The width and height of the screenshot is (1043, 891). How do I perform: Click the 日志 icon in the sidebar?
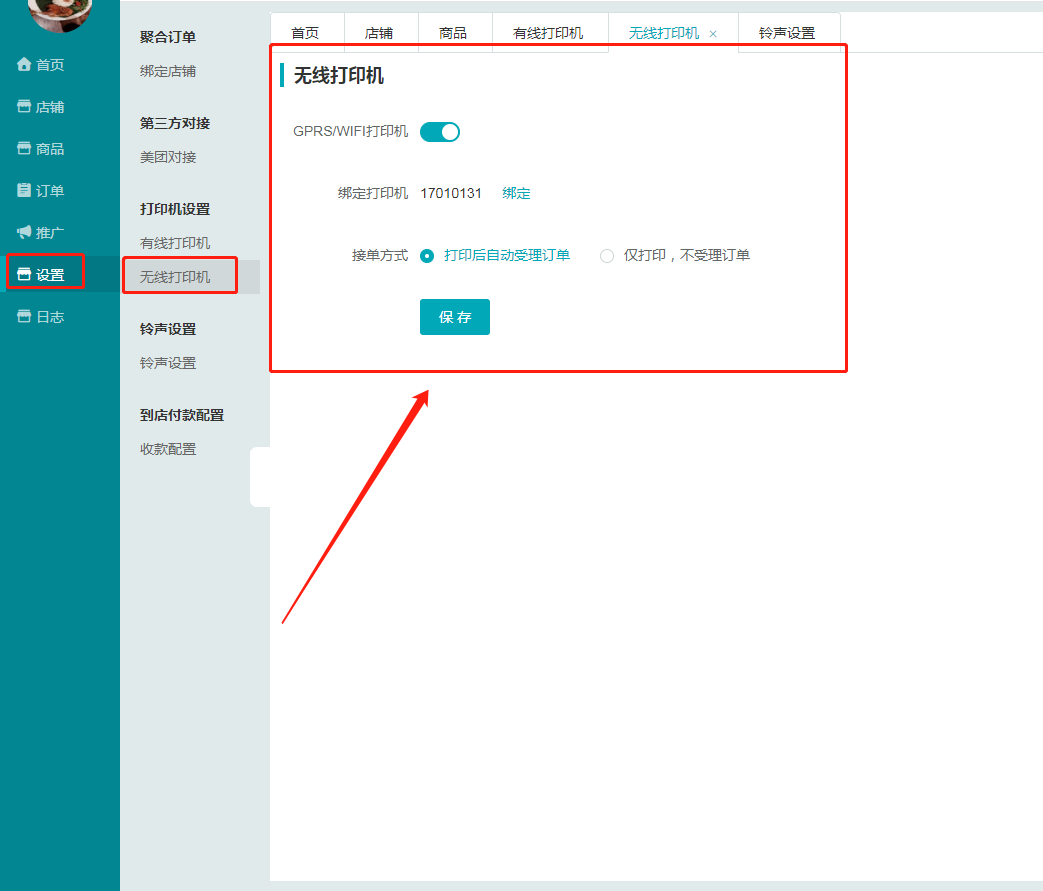[24, 317]
